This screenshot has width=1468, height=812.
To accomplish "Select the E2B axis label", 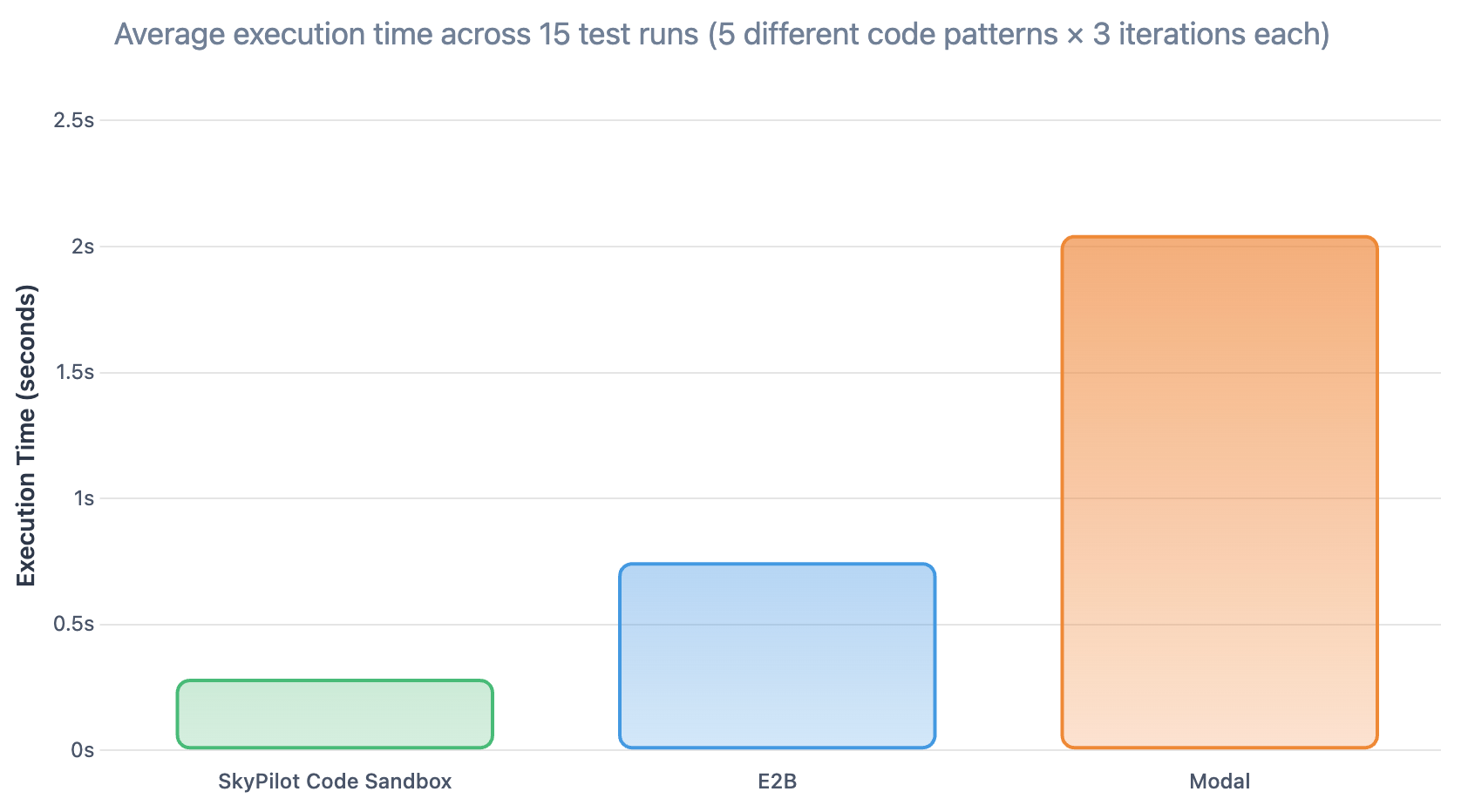I will click(778, 782).
